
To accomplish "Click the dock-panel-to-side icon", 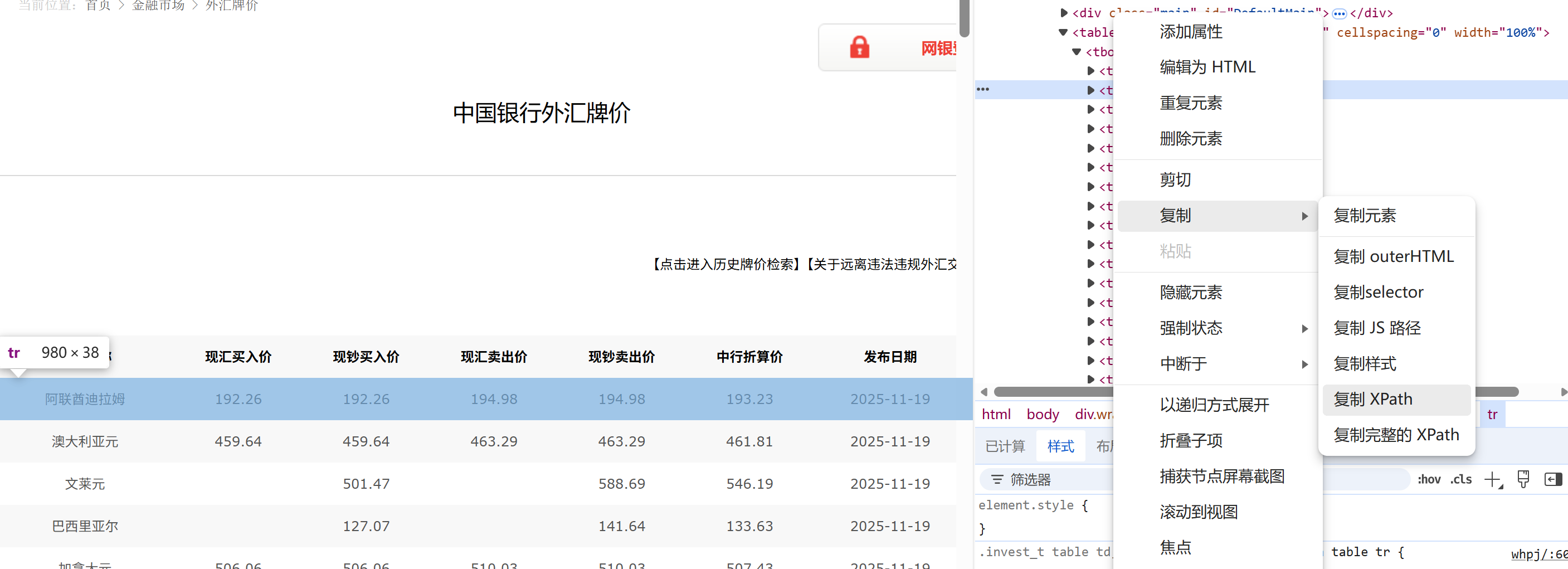I will [1554, 479].
